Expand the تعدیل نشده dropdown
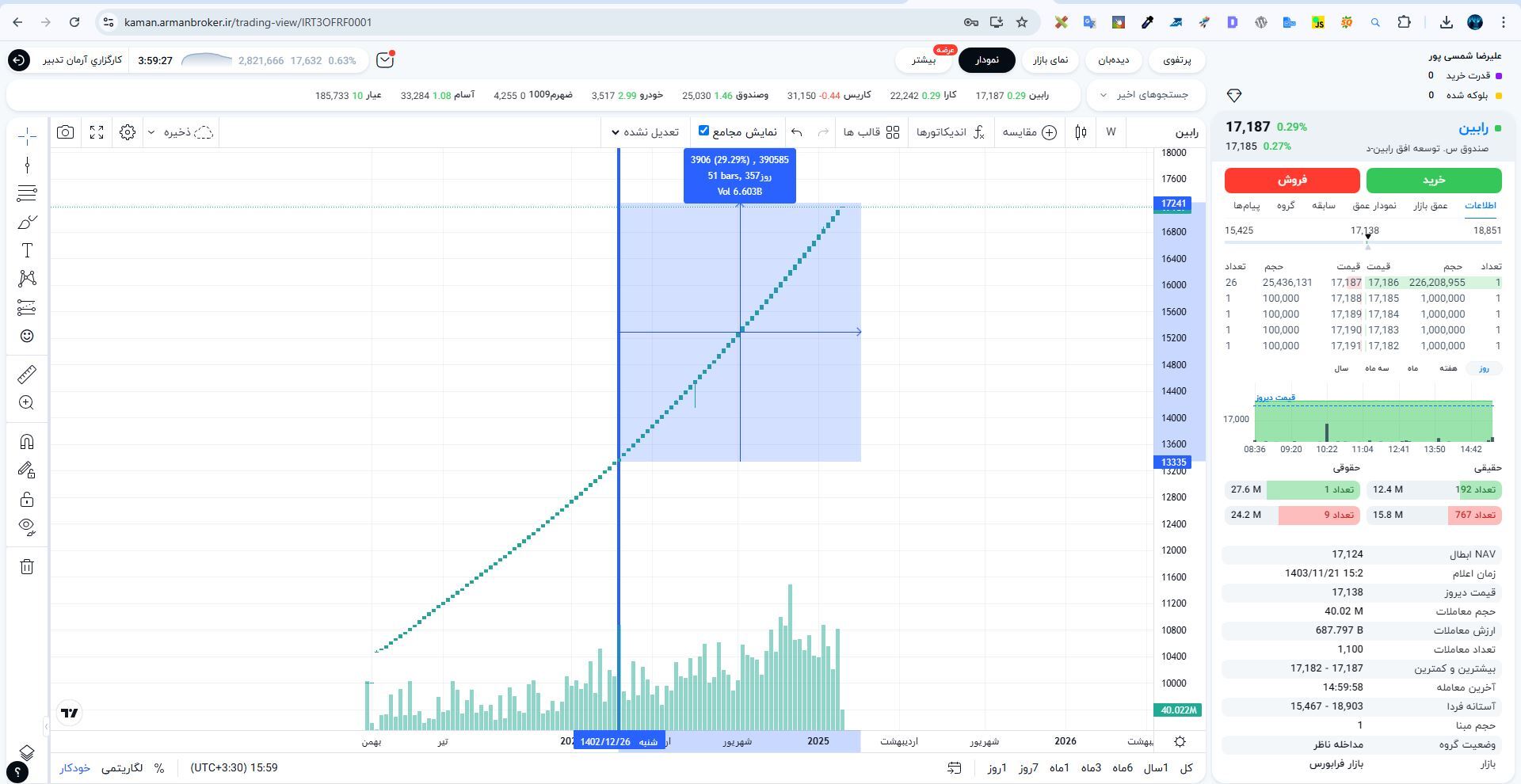The image size is (1521, 784). 646,132
